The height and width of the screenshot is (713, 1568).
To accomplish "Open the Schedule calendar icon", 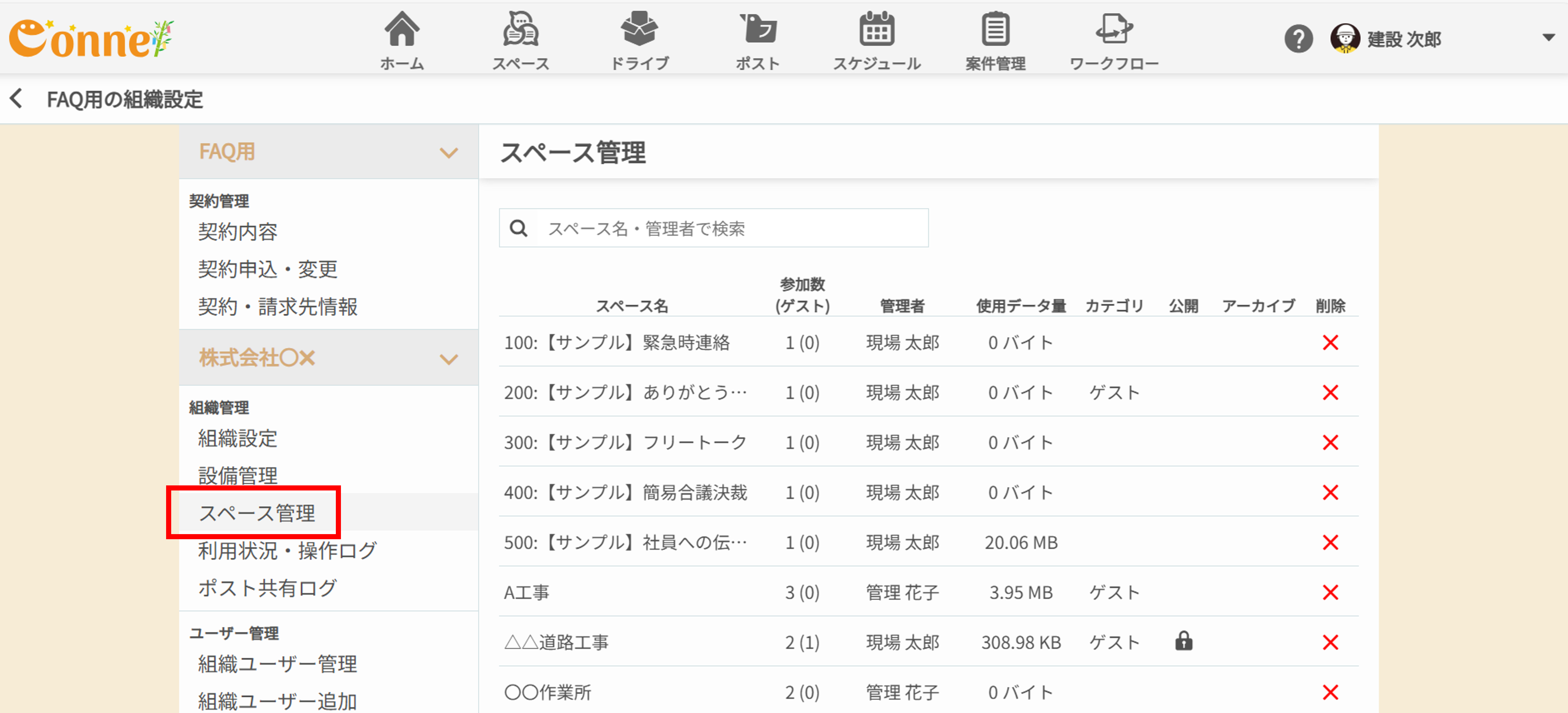I will pos(877,30).
